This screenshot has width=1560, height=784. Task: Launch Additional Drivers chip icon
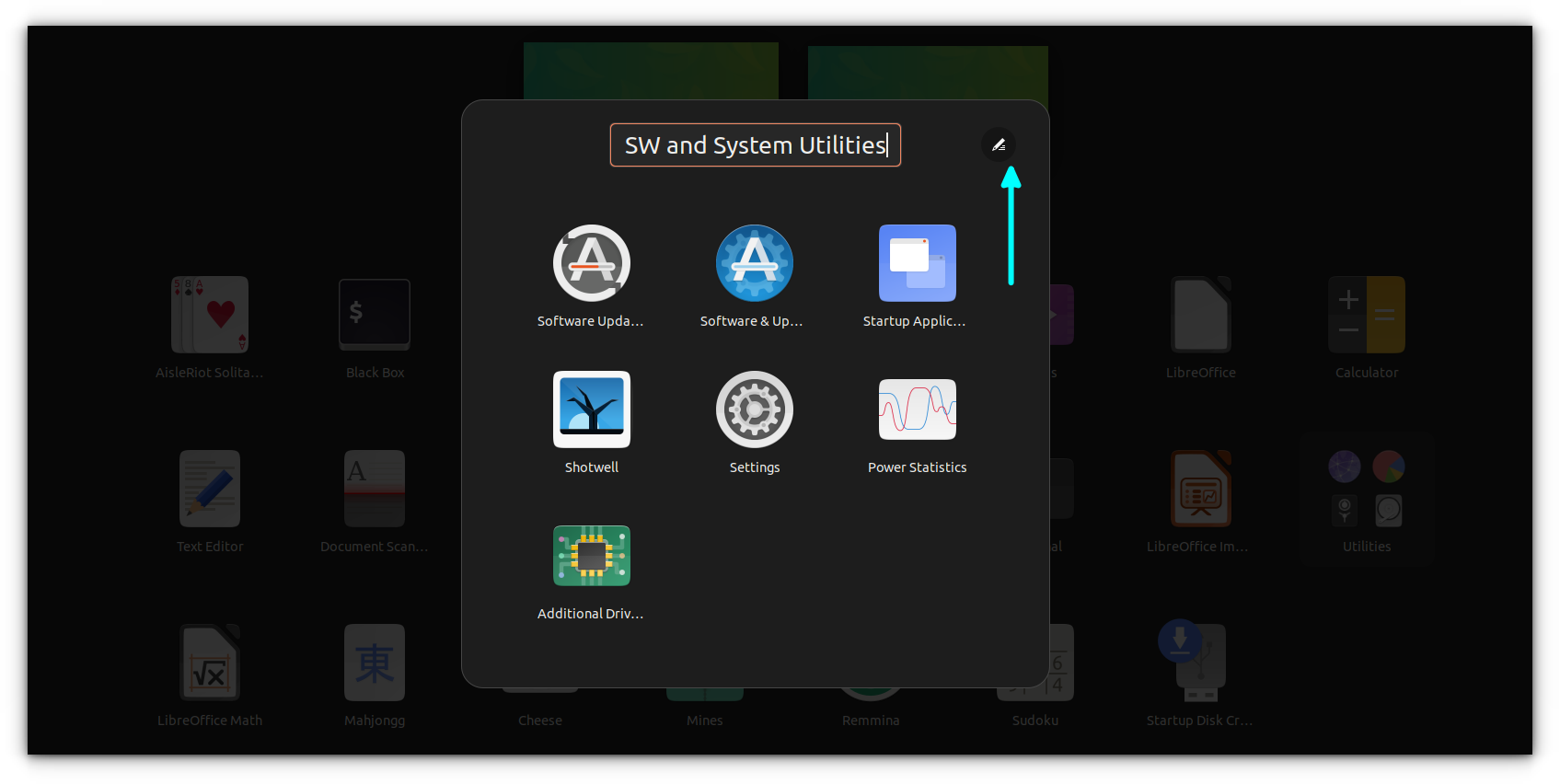pos(591,556)
